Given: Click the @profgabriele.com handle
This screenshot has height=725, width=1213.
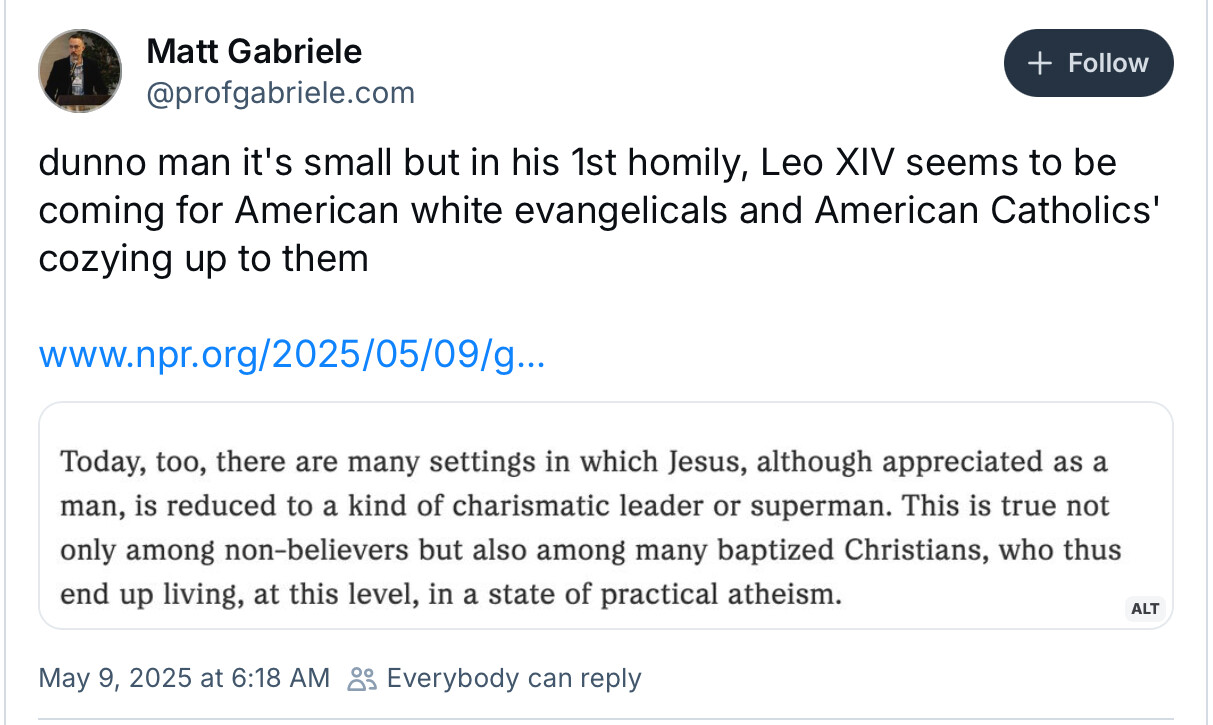Looking at the screenshot, I should point(280,93).
